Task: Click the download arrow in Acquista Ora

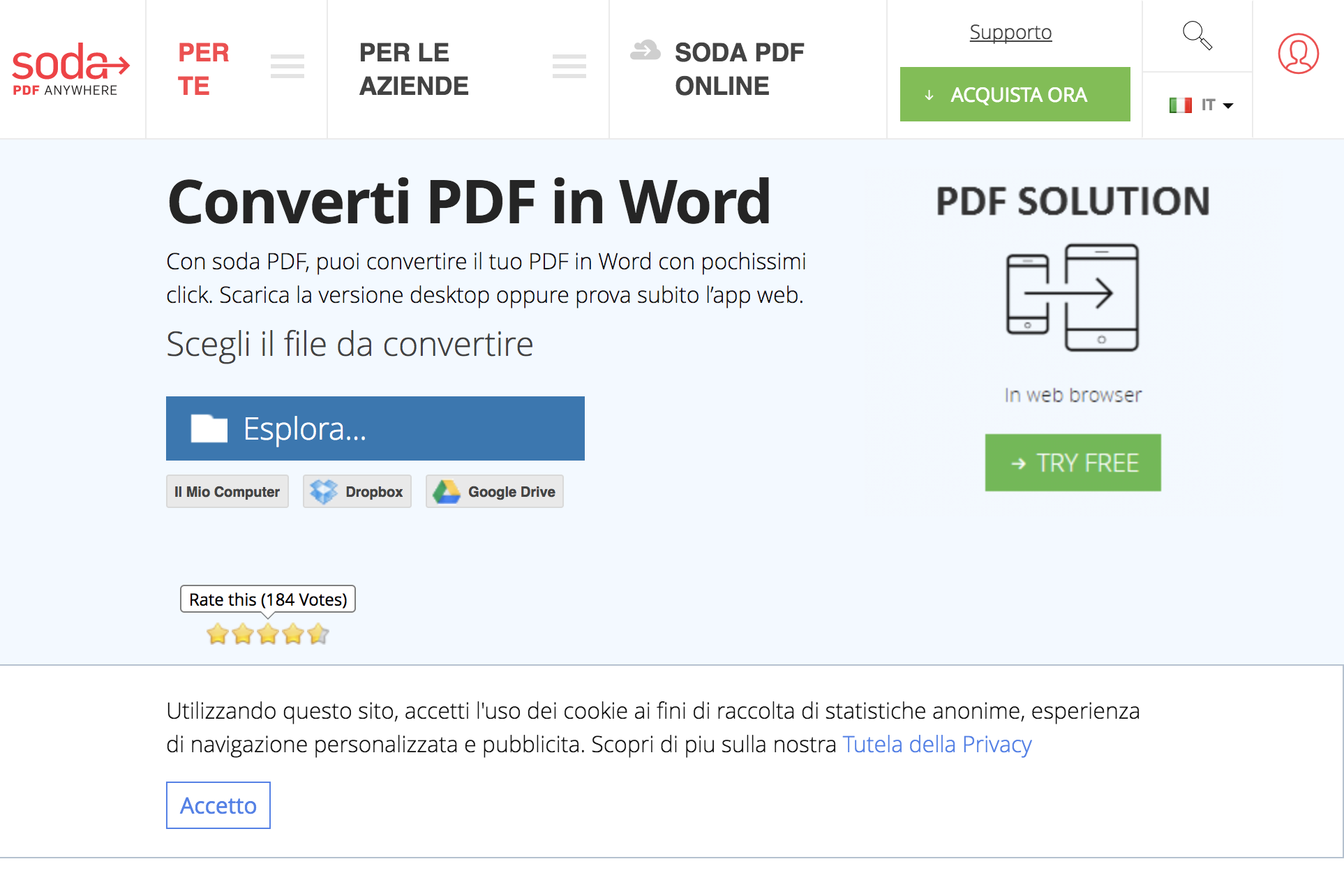Action: point(929,95)
